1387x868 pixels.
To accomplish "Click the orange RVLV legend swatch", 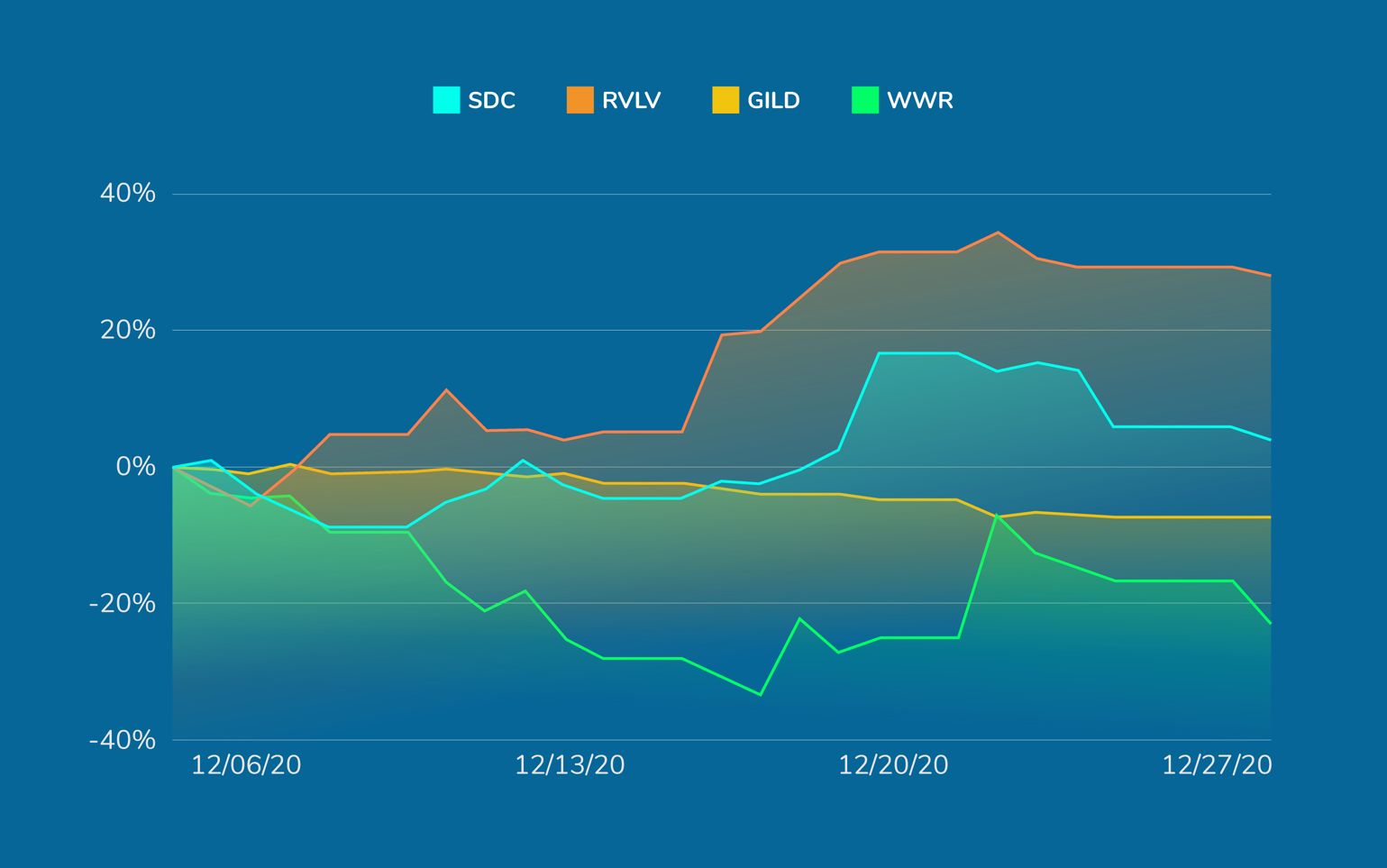I will coord(580,100).
